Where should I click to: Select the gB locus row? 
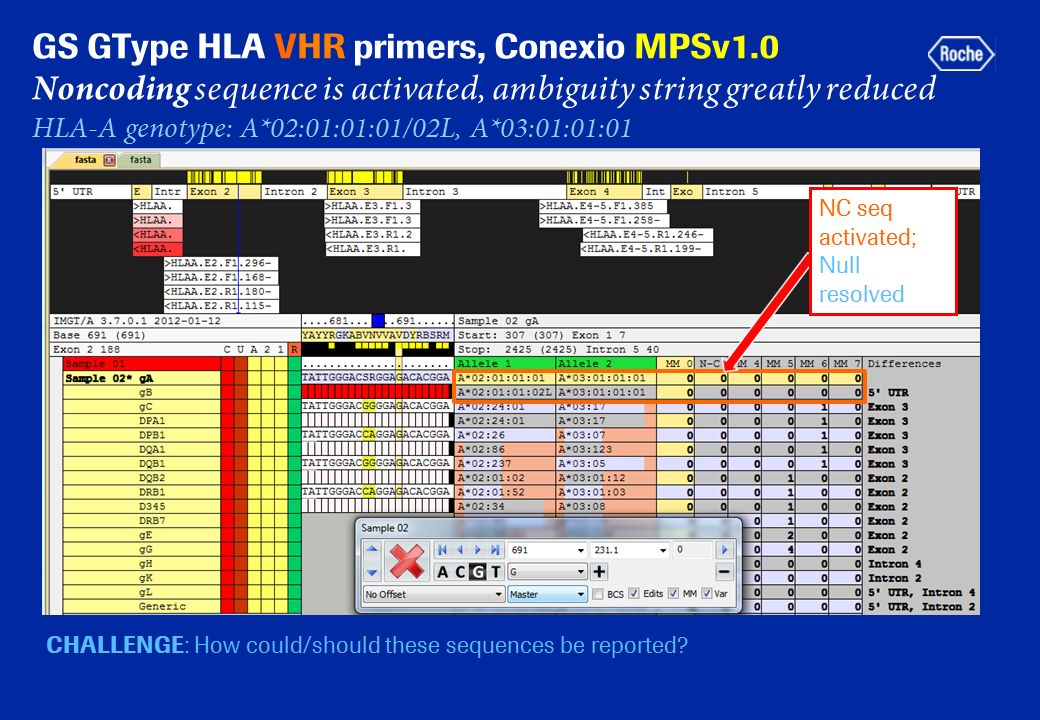pos(141,392)
